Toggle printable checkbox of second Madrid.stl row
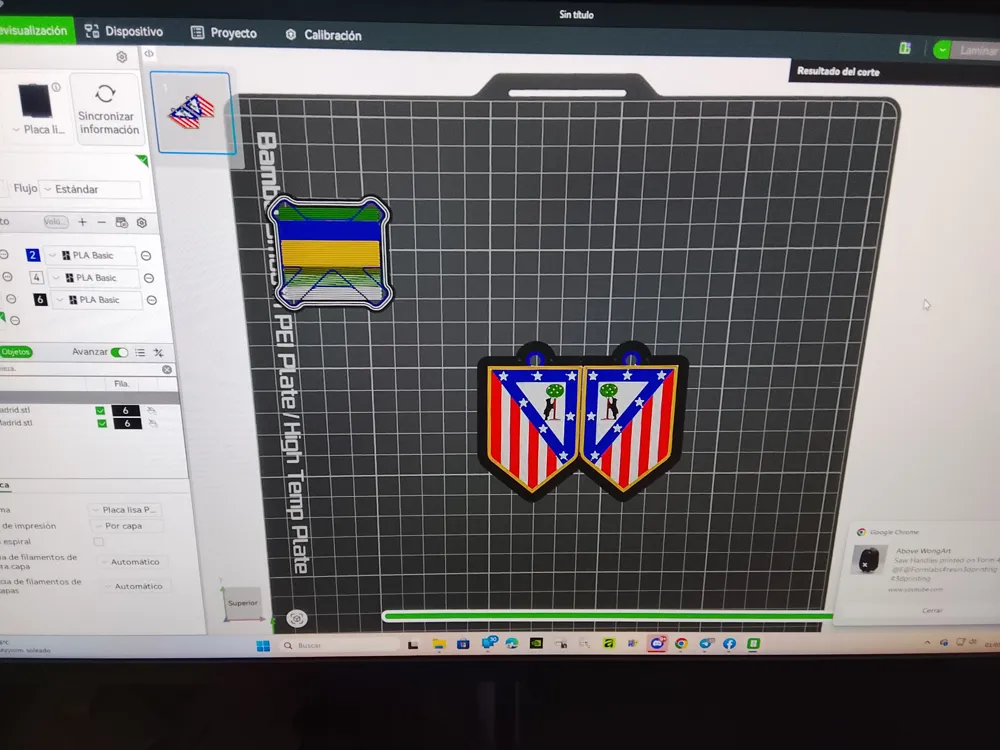 101,423
